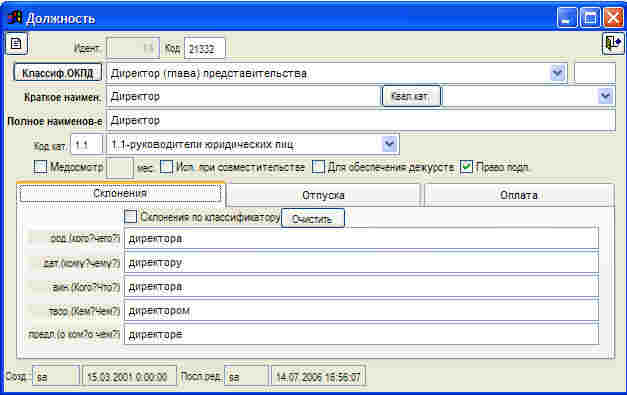Minimize the Должность window
Viewport: 627px width, 395px height.
567,18
